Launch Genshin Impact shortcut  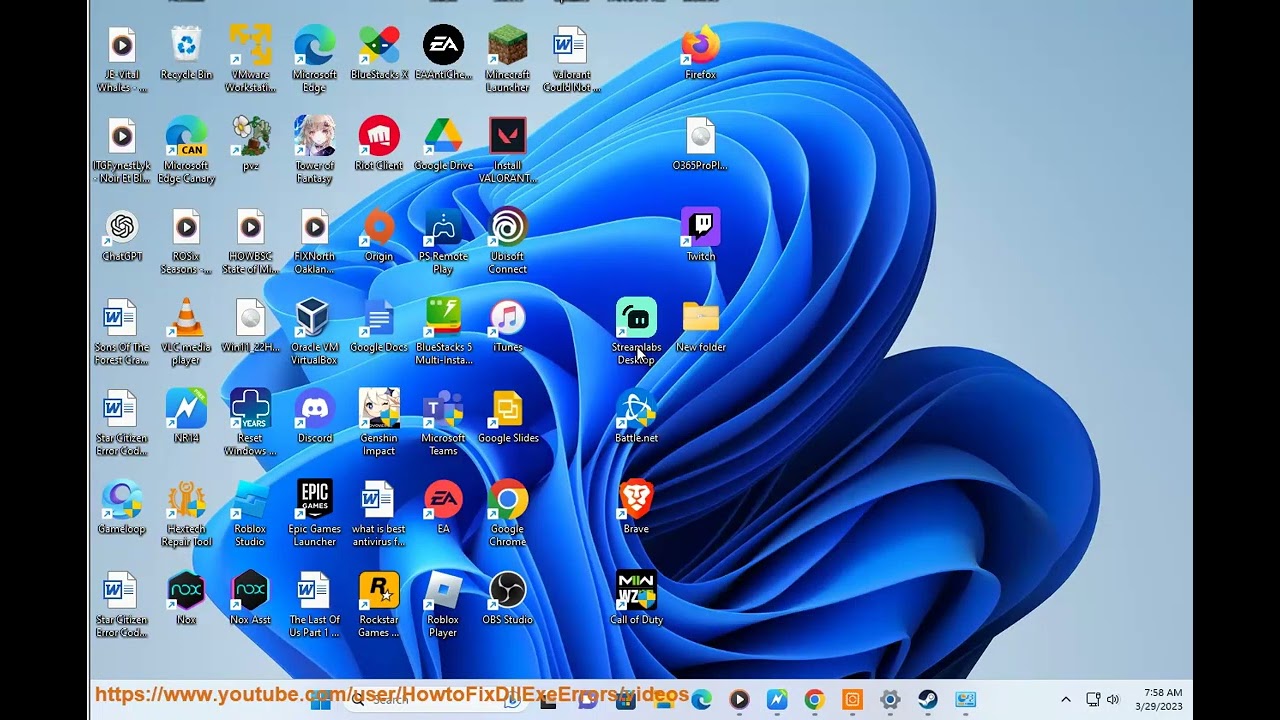click(x=379, y=424)
